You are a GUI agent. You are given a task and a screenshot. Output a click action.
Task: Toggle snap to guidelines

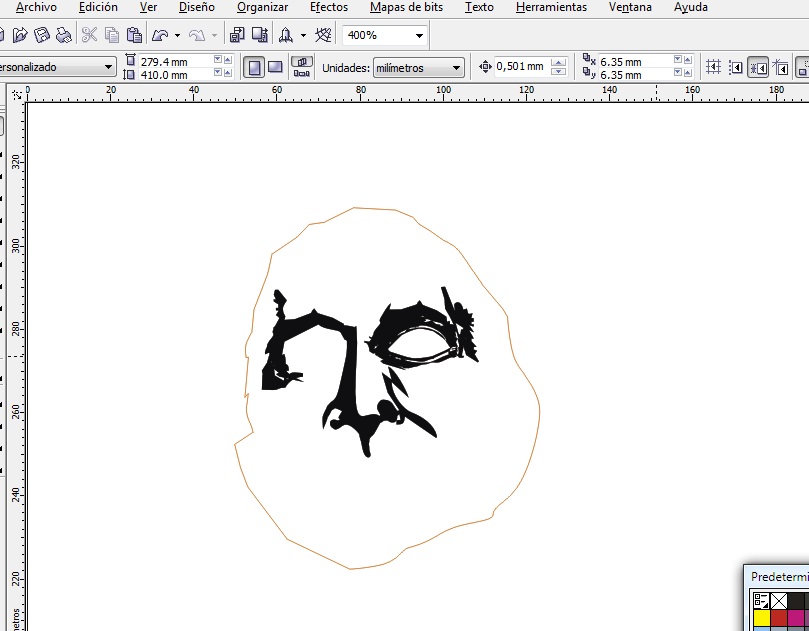point(736,68)
